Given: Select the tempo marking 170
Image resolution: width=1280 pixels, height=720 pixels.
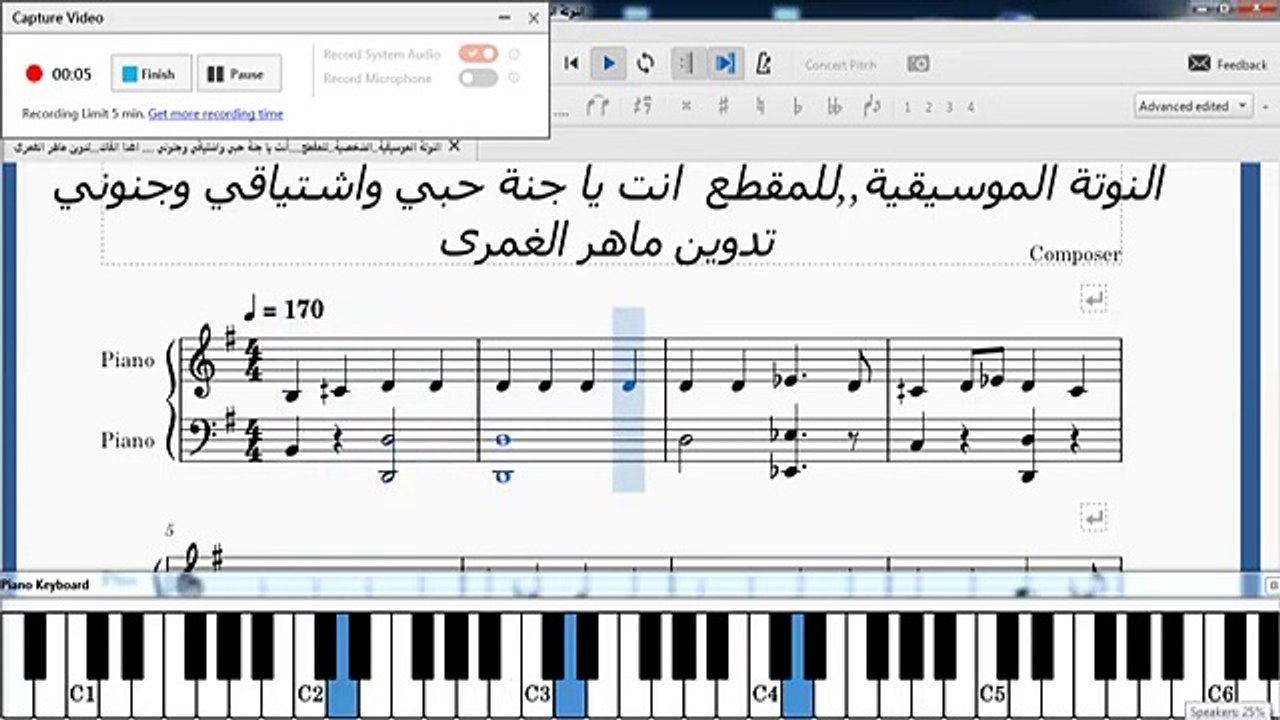Looking at the screenshot, I should pos(284,310).
